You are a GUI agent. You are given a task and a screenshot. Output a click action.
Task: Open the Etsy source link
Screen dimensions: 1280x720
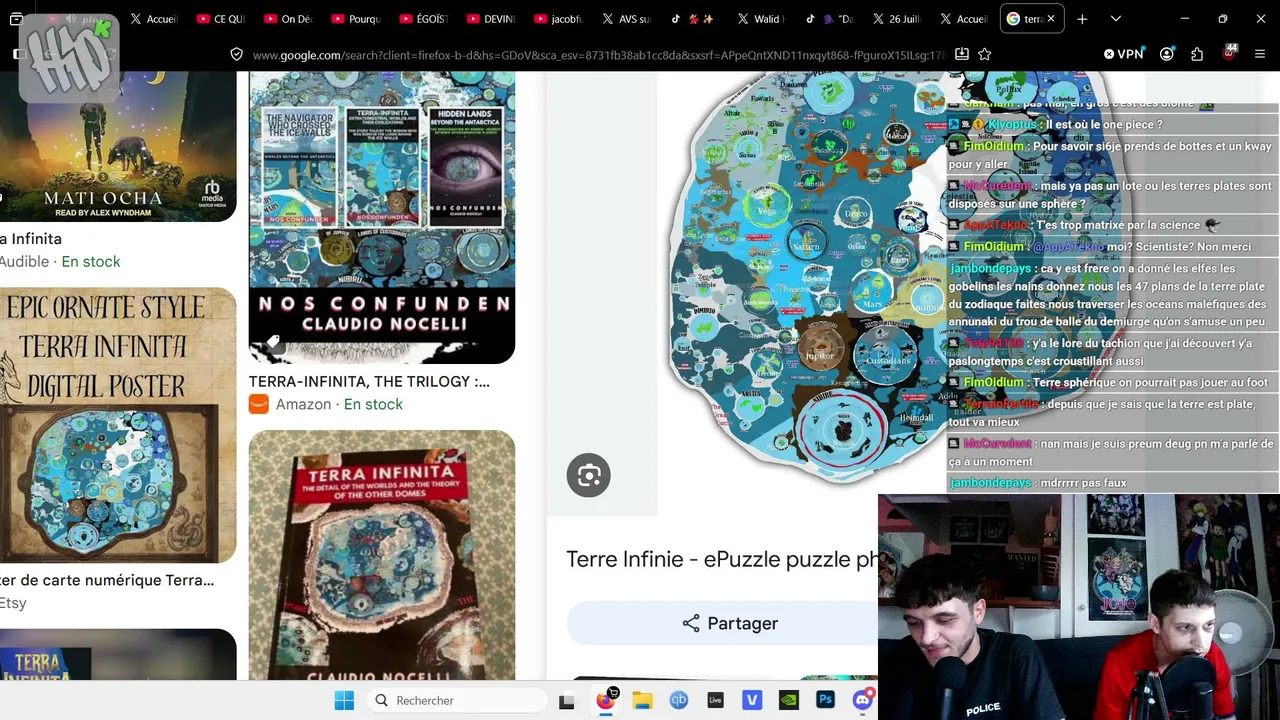[13, 603]
